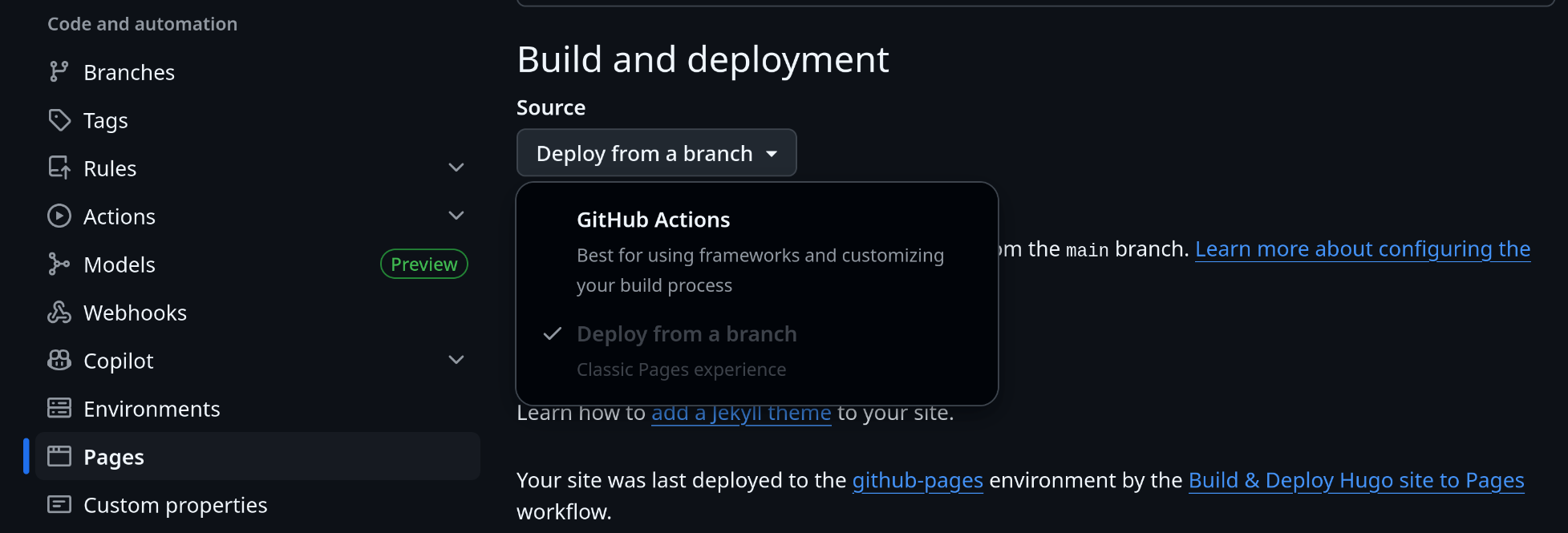Open Learn more about configuring the link
Viewport: 1568px width, 533px height.
pos(1363,249)
